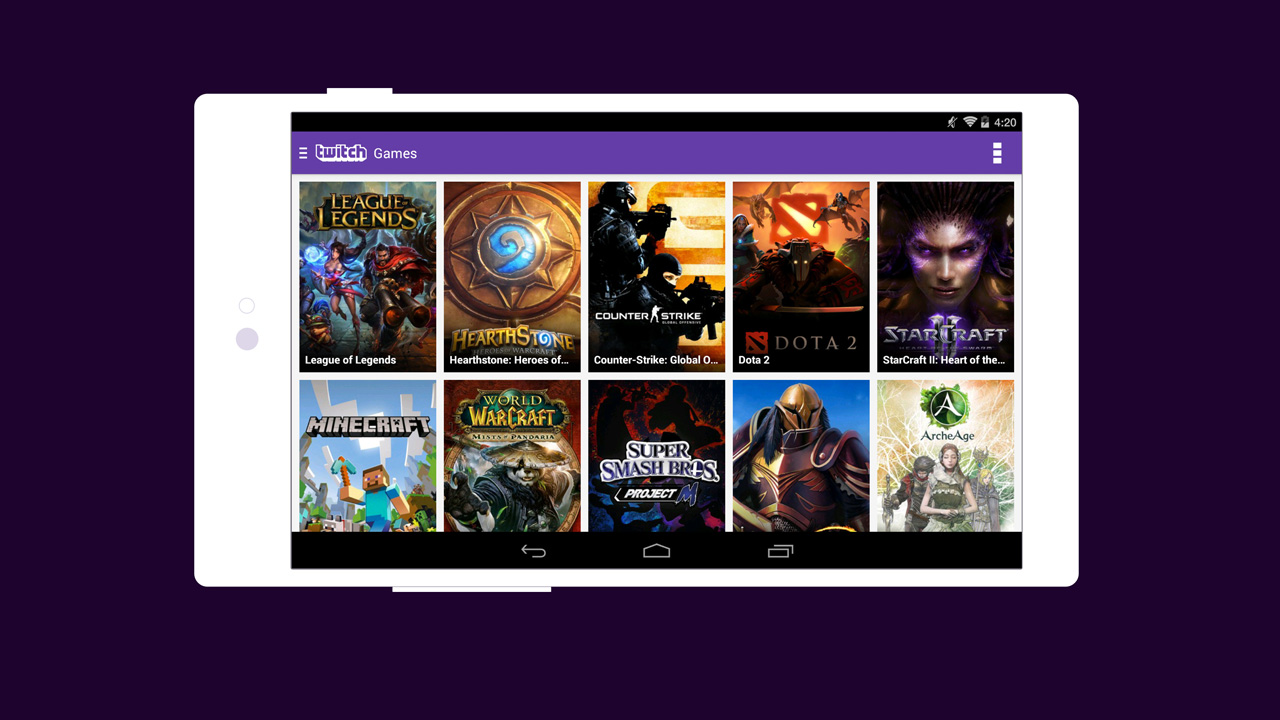The image size is (1280, 720).
Task: Tap the recent apps navigation icon
Action: [780, 550]
